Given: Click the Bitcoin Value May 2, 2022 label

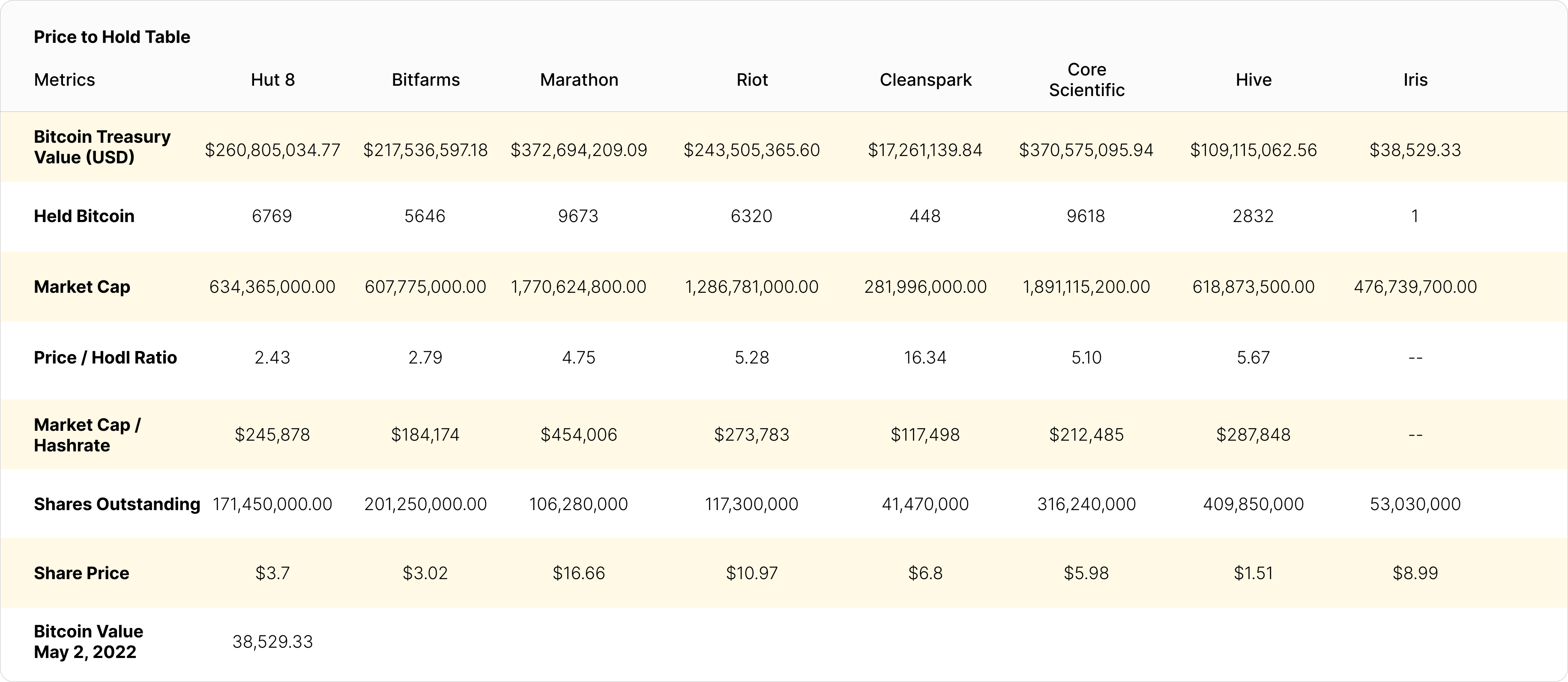Looking at the screenshot, I should pyautogui.click(x=88, y=641).
